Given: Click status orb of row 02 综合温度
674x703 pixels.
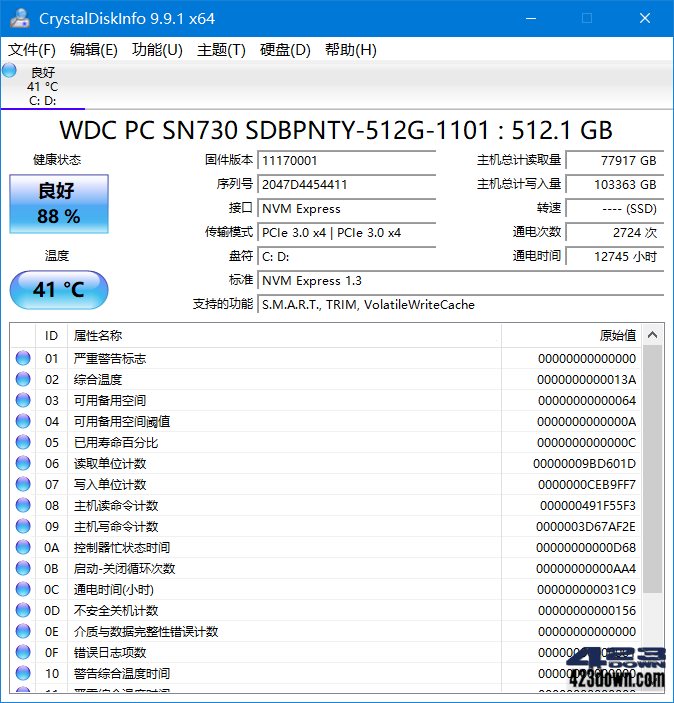Looking at the screenshot, I should tap(23, 379).
